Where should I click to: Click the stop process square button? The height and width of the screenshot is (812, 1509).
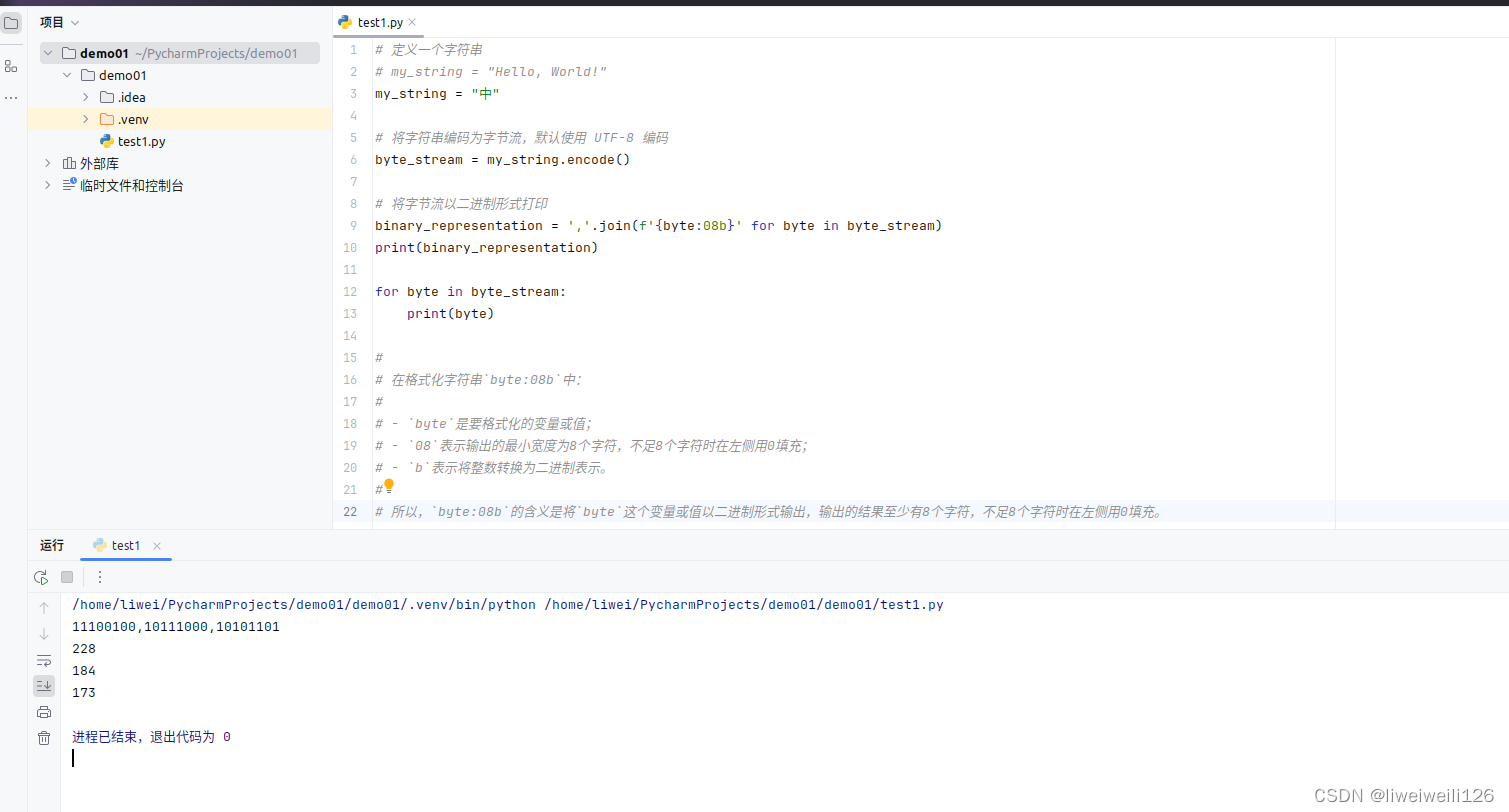coord(67,577)
